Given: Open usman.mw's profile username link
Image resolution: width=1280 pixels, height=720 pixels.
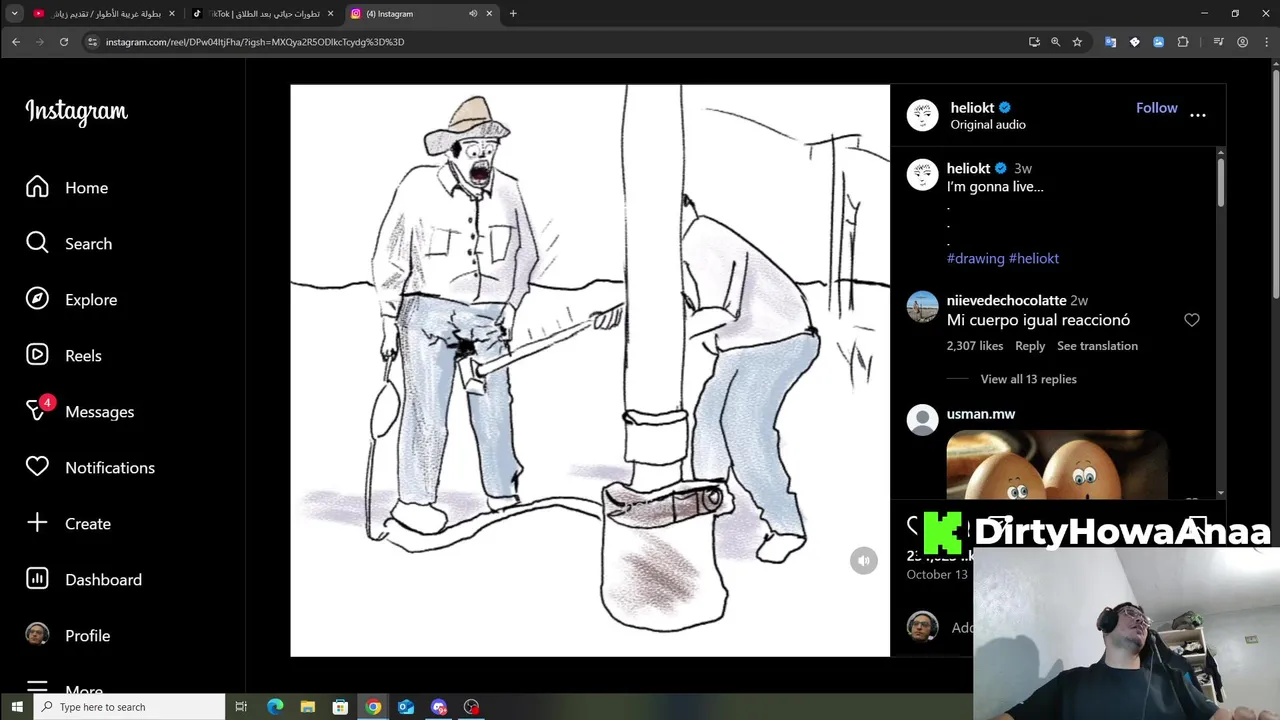Looking at the screenshot, I should point(981,414).
